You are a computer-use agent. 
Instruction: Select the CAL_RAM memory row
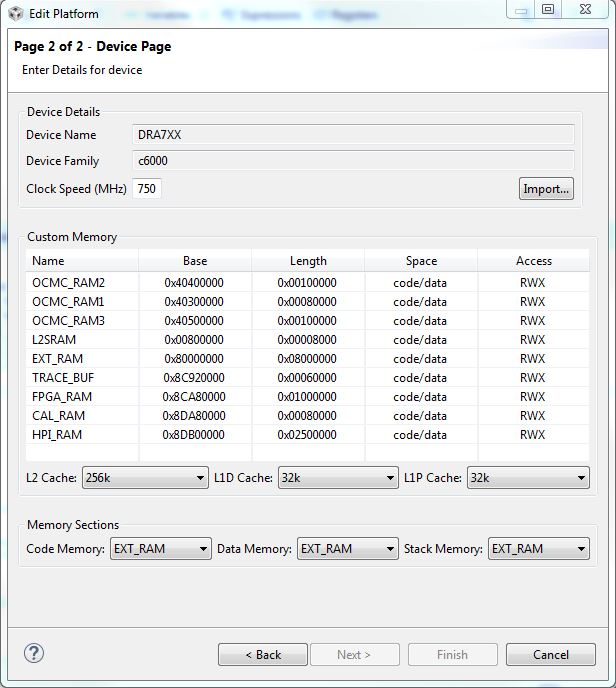308,416
